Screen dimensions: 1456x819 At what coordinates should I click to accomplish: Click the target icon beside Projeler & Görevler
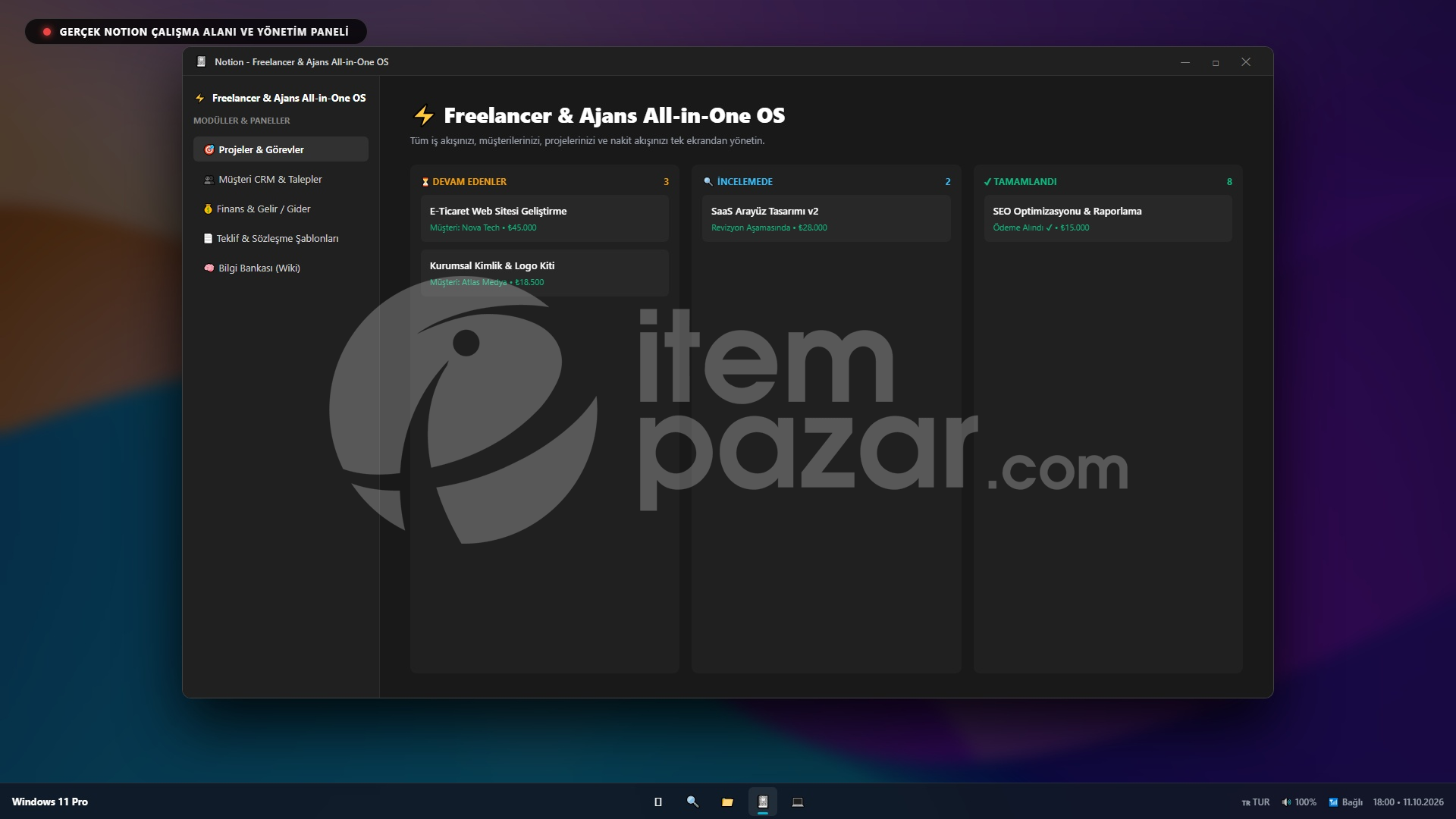coord(209,149)
